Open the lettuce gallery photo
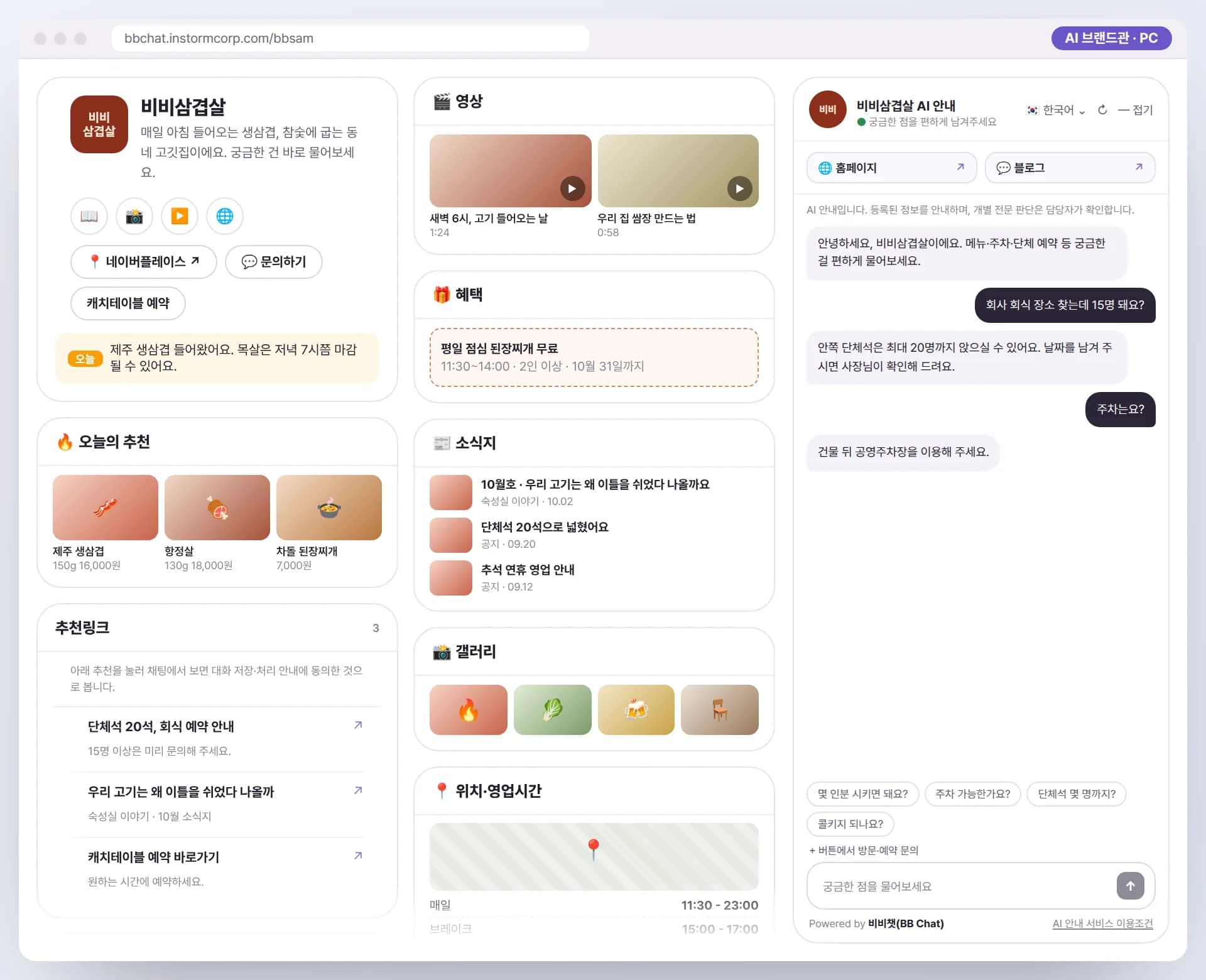The image size is (1206, 980). point(553,710)
